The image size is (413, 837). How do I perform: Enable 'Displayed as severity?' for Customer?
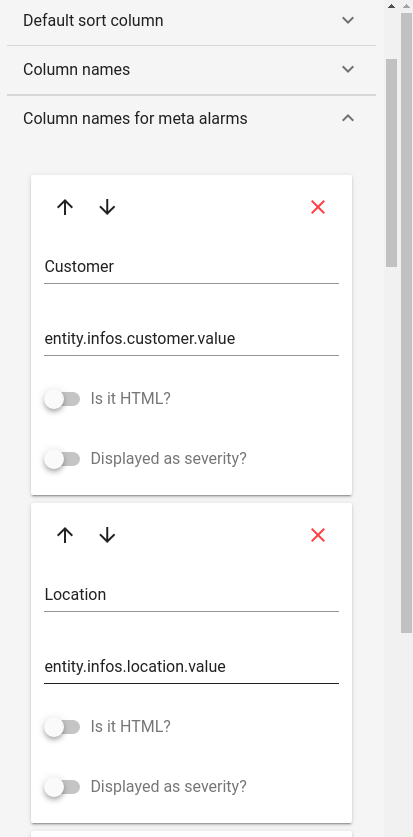[x=62, y=459]
